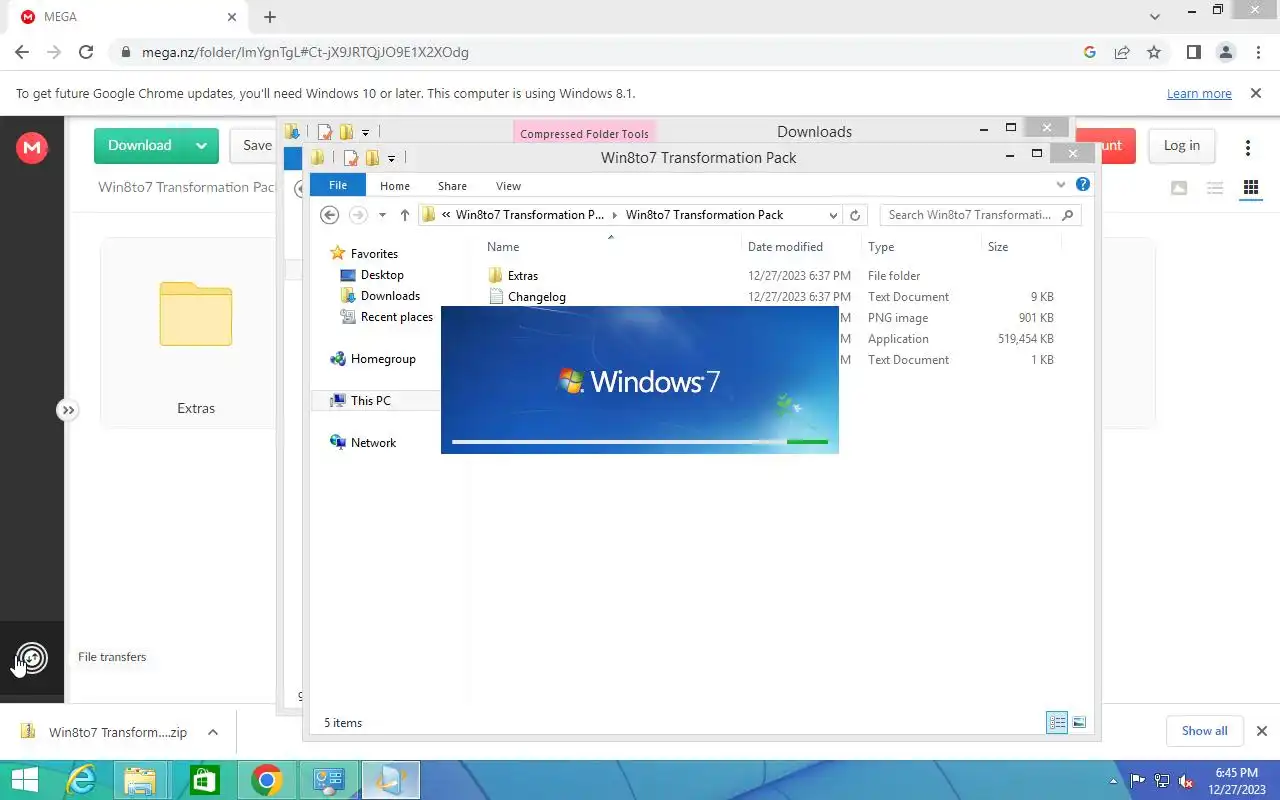The height and width of the screenshot is (800, 1280).
Task: Open the Chrome three-dot menu
Action: coord(1257,52)
